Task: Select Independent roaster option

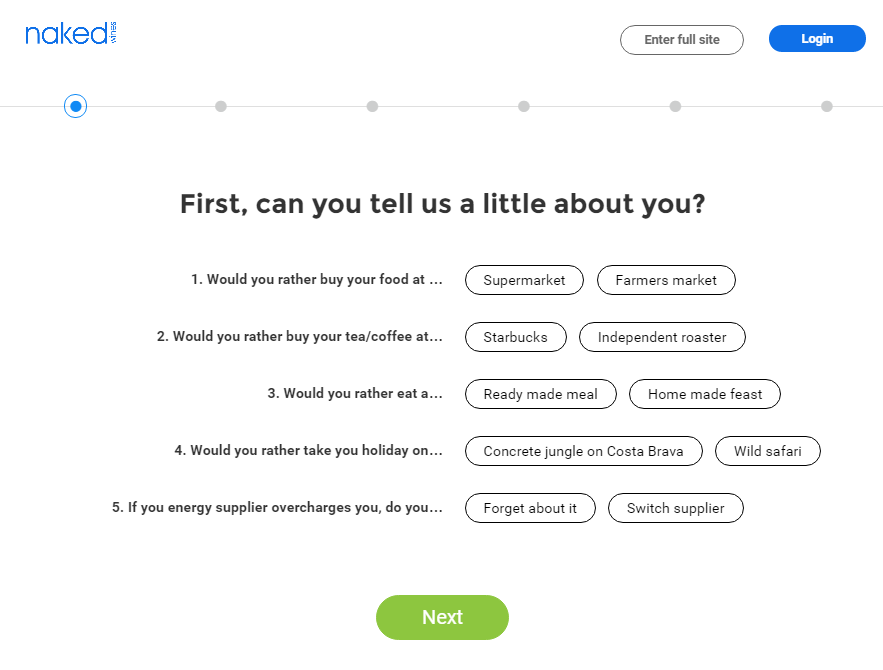Action: pyautogui.click(x=662, y=337)
